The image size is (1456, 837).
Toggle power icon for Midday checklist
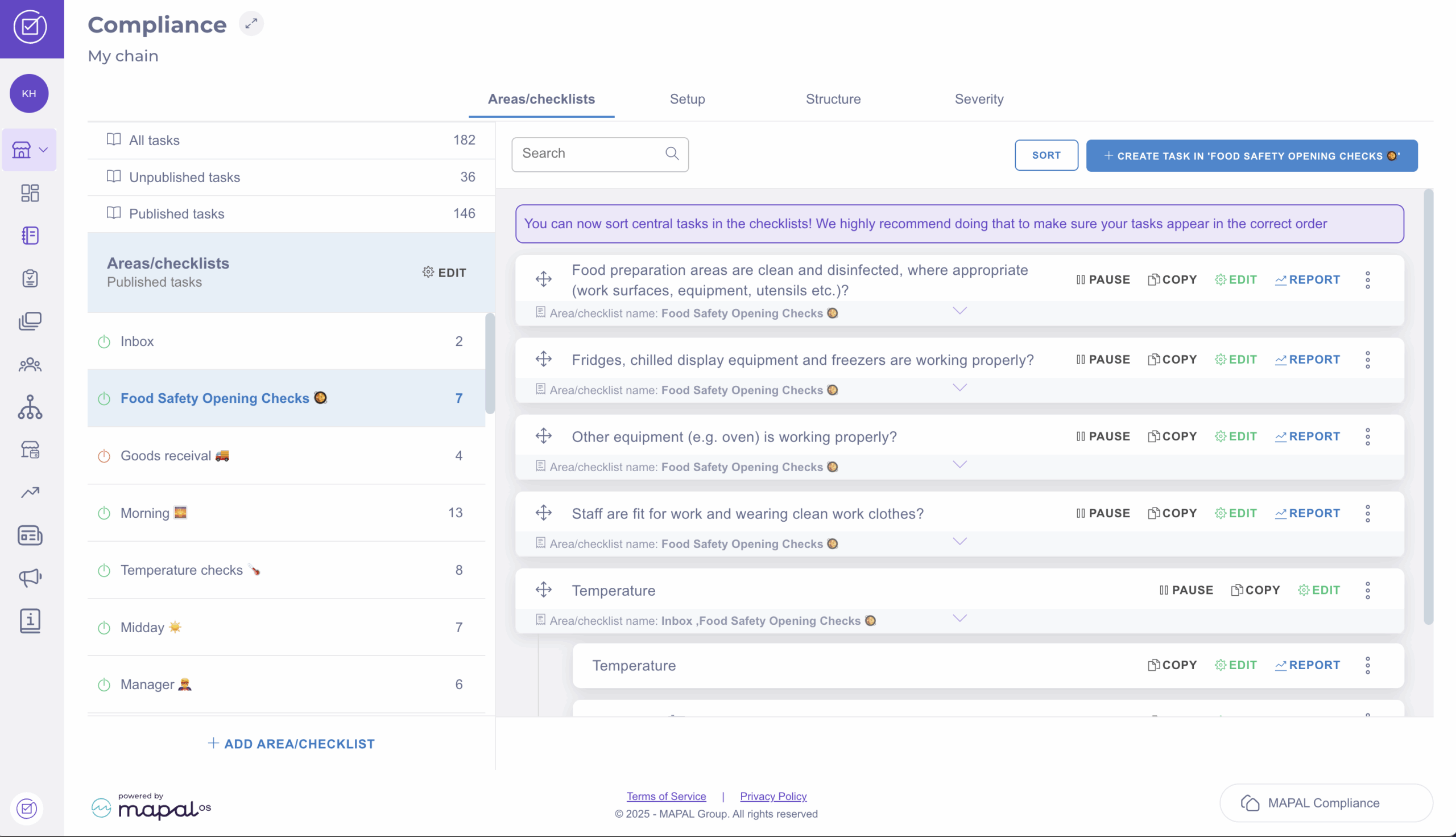pyautogui.click(x=104, y=628)
